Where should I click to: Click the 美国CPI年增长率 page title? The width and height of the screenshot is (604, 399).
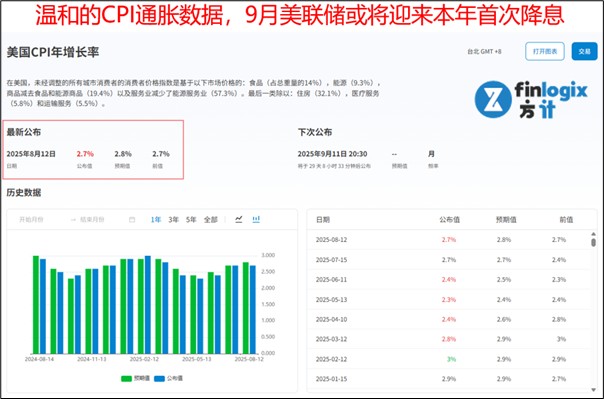tap(53, 52)
